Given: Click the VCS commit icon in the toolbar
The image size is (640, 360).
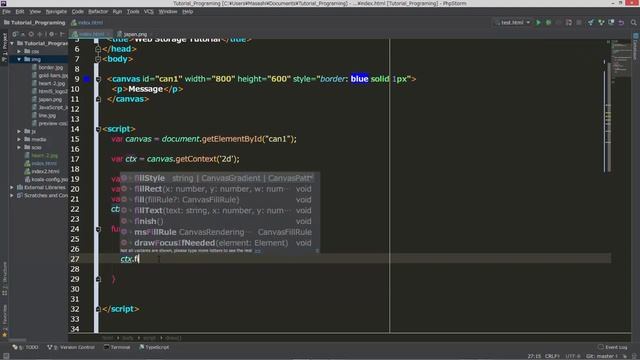Looking at the screenshot, I should tap(601, 22).
